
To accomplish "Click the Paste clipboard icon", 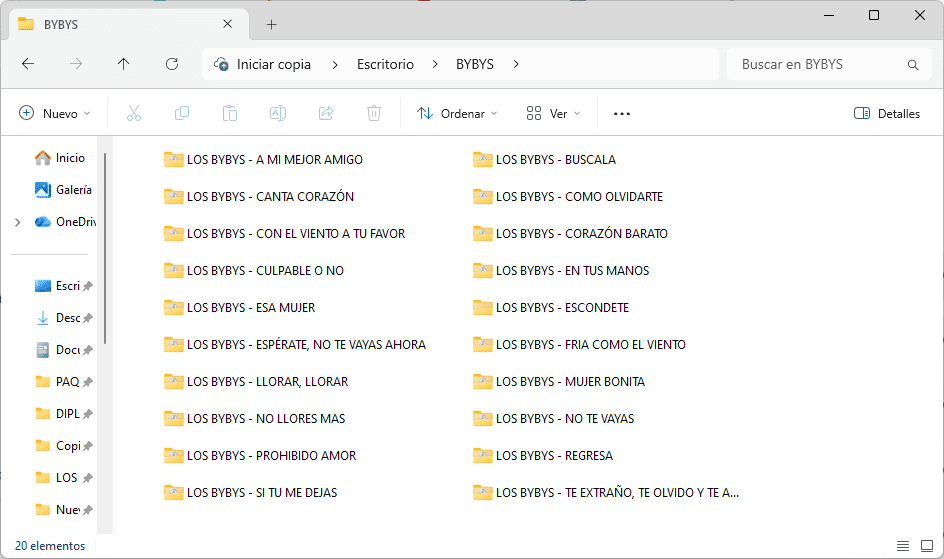I will [230, 114].
